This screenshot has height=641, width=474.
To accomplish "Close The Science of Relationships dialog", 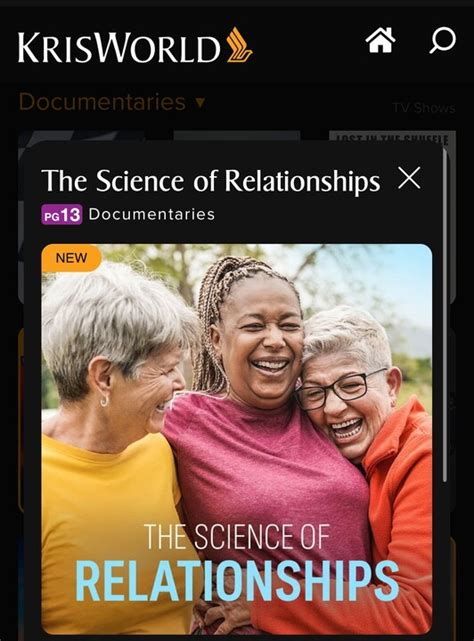I will (x=409, y=178).
